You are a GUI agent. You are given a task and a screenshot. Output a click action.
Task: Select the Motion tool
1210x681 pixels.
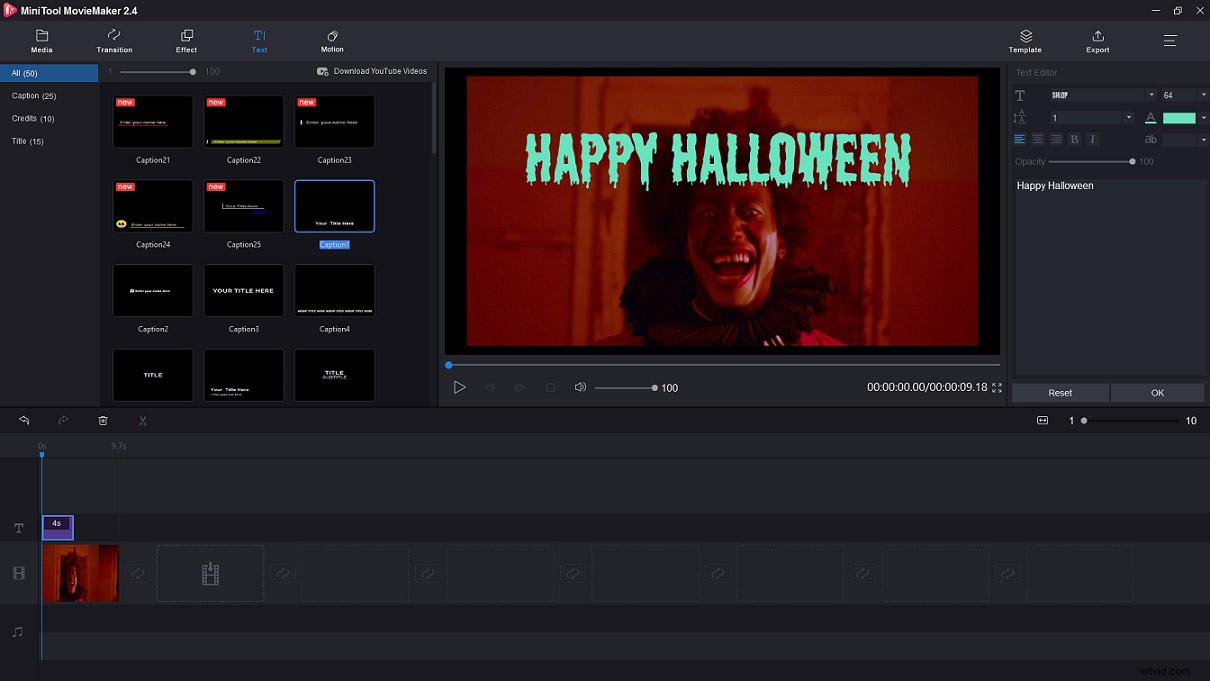pos(331,40)
